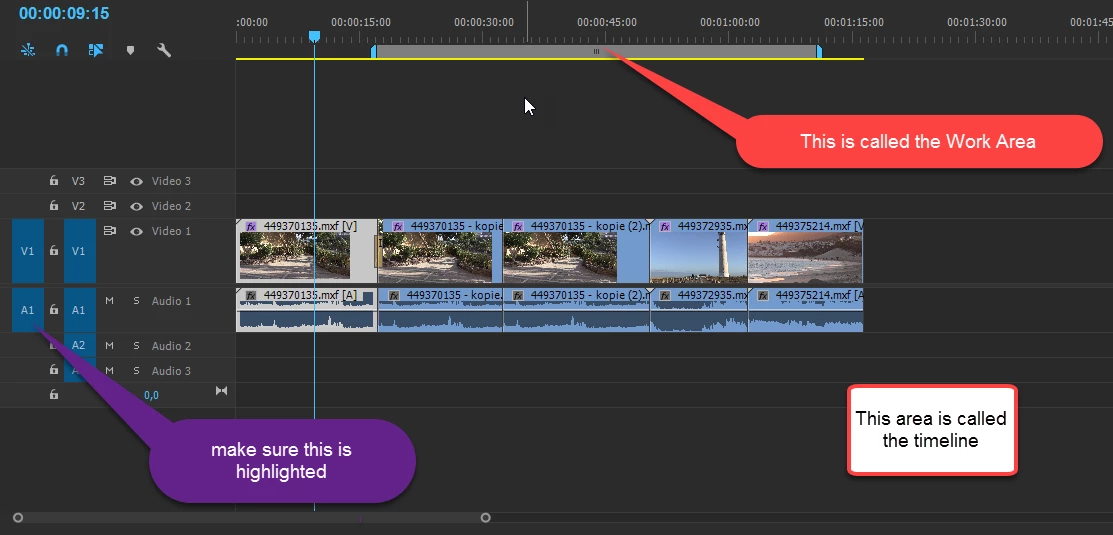Viewport: 1113px width, 535px height.
Task: Select the 449370135 - kopie (2) video clip
Action: 576,251
